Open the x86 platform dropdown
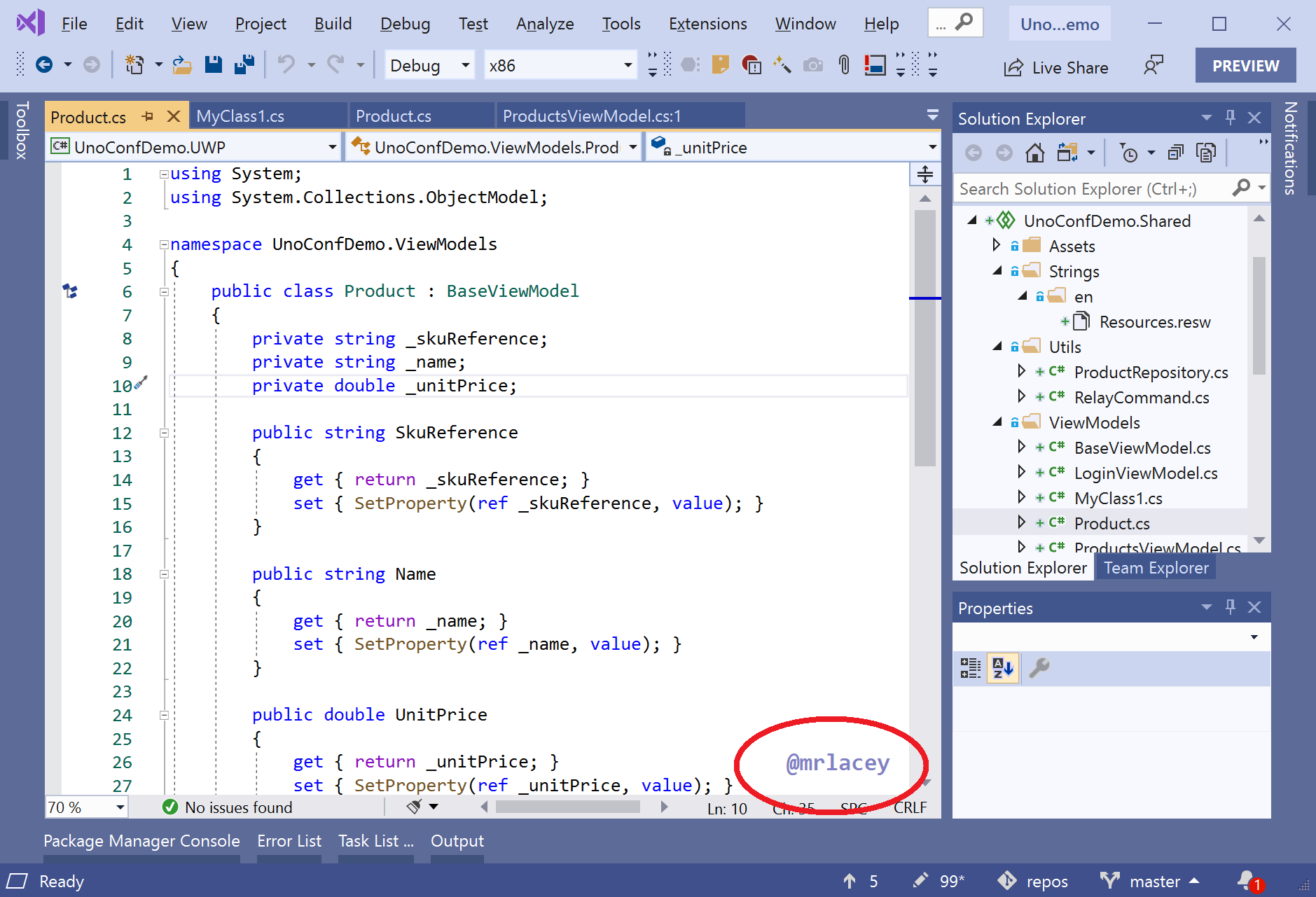The image size is (1316, 897). coord(560,65)
